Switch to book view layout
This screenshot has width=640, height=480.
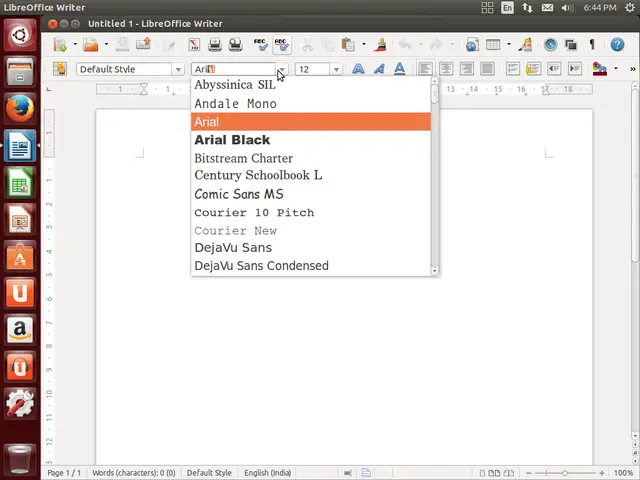(x=509, y=473)
